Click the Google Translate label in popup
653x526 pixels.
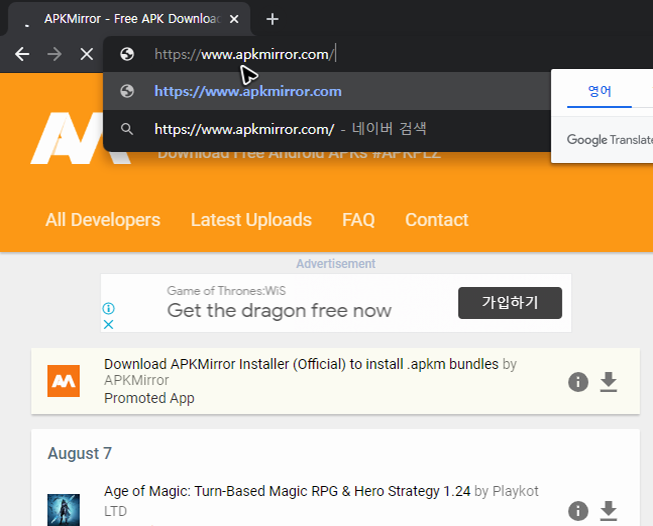click(x=609, y=140)
